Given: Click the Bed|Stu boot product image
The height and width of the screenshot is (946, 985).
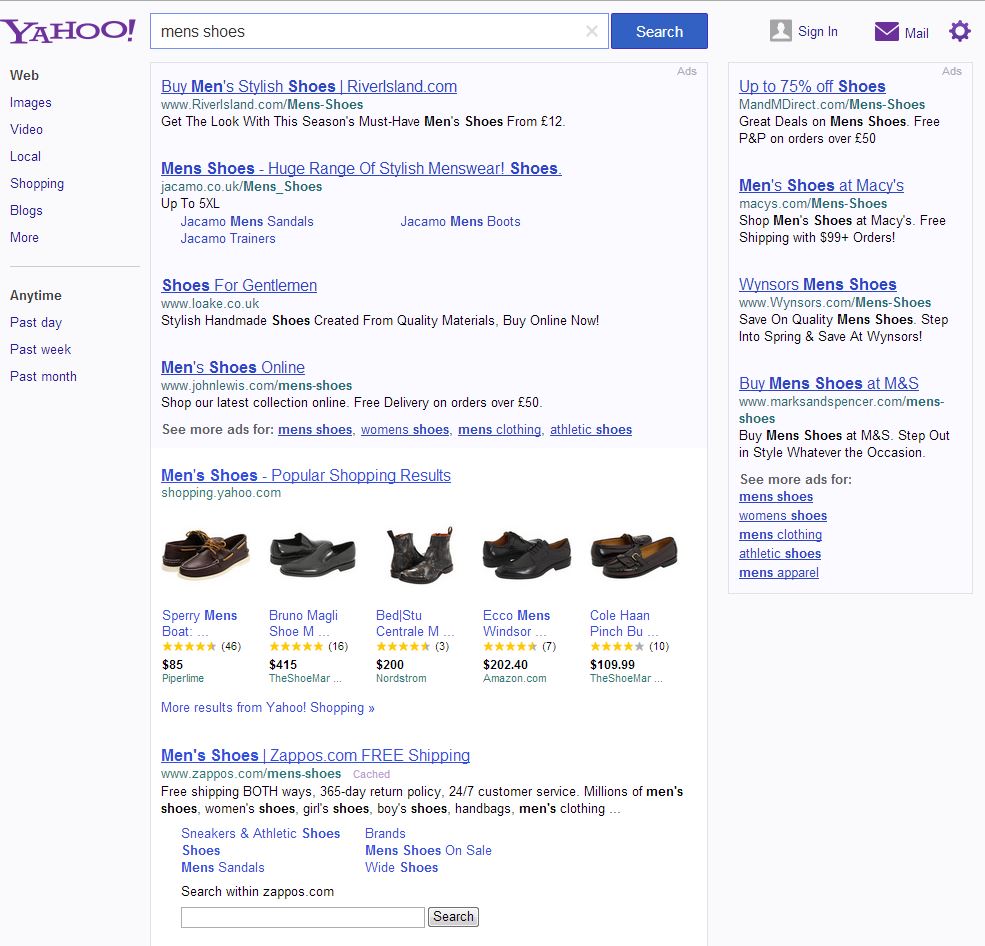Looking at the screenshot, I should (419, 555).
